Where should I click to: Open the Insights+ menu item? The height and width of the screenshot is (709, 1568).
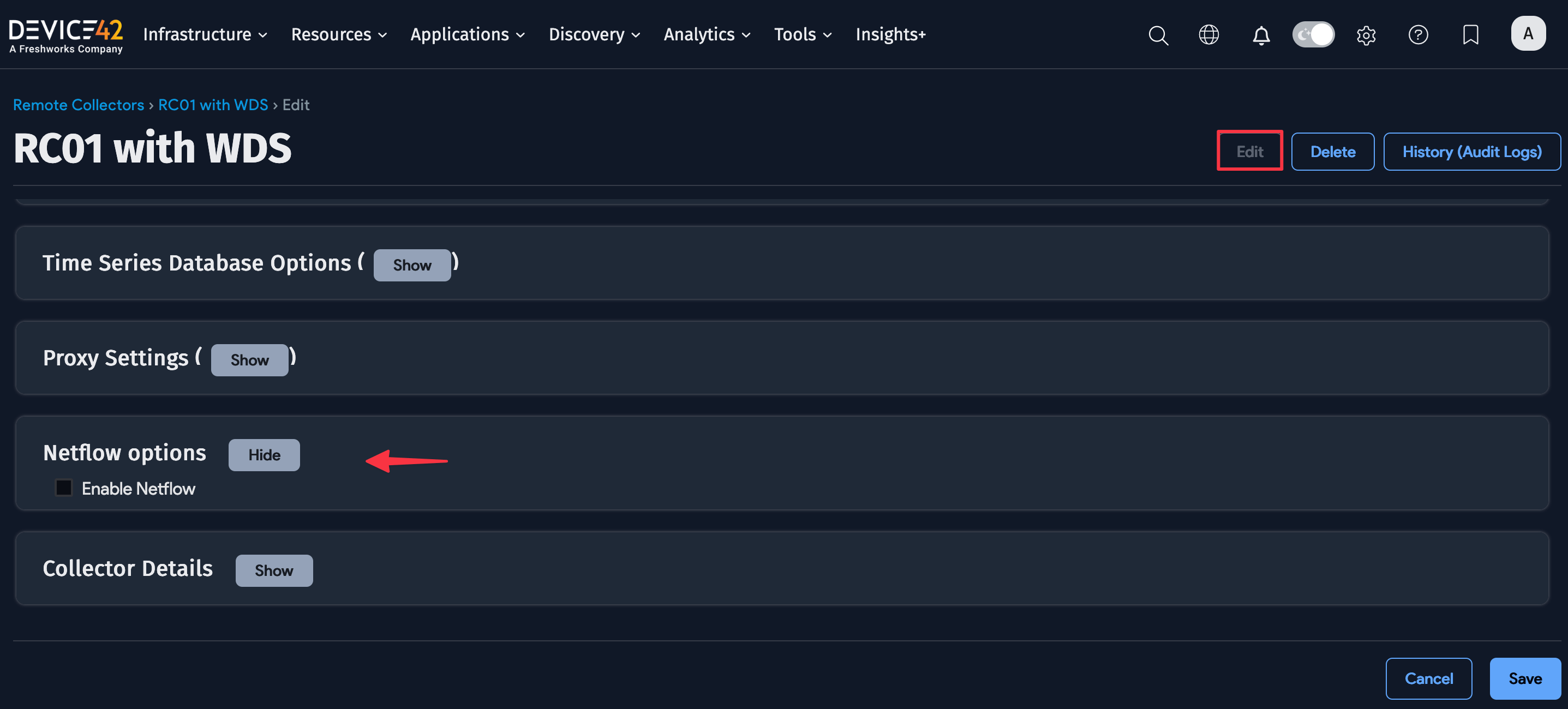tap(890, 35)
